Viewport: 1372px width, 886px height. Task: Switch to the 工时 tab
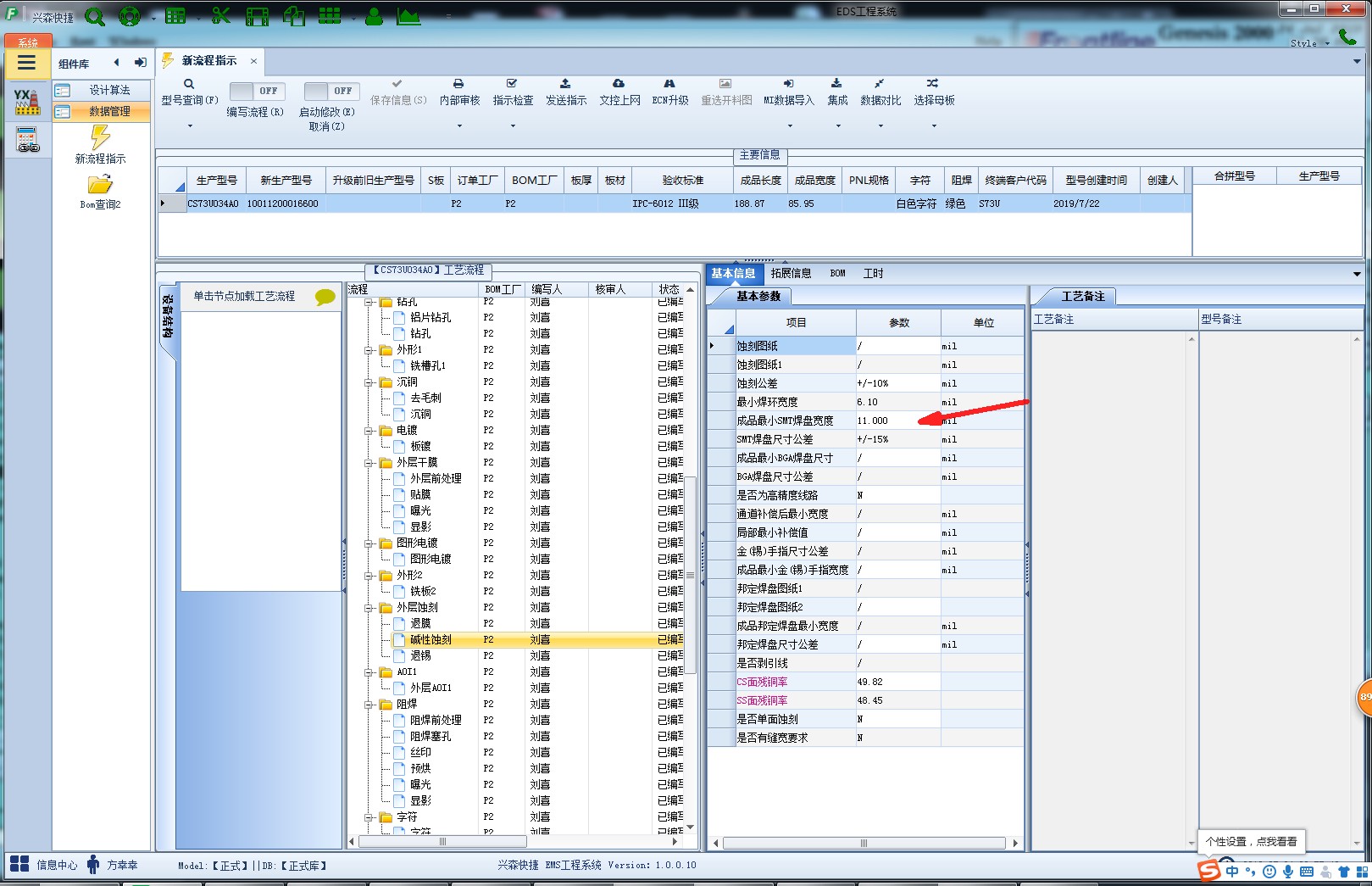tap(873, 273)
